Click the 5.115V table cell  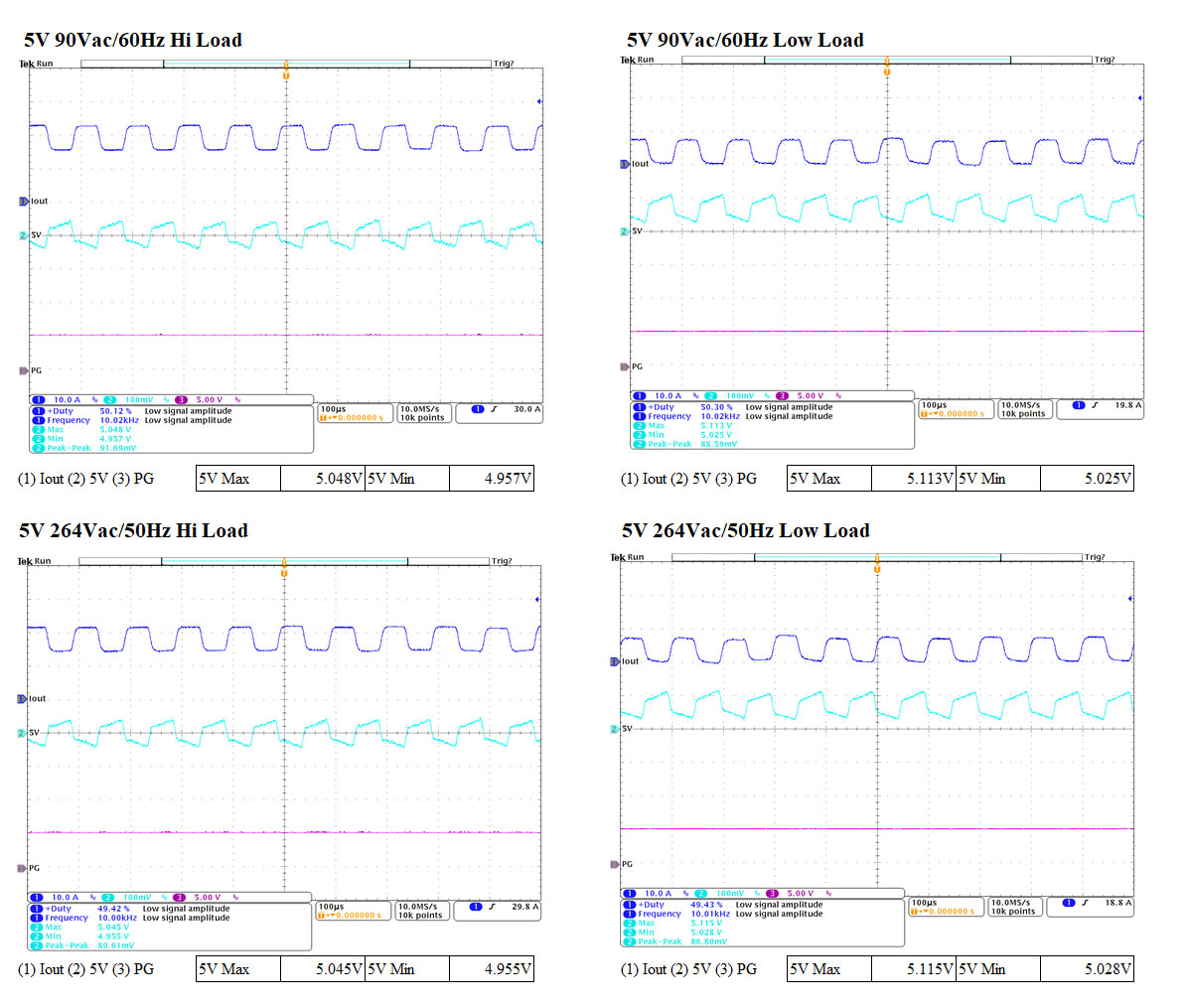tap(914, 969)
